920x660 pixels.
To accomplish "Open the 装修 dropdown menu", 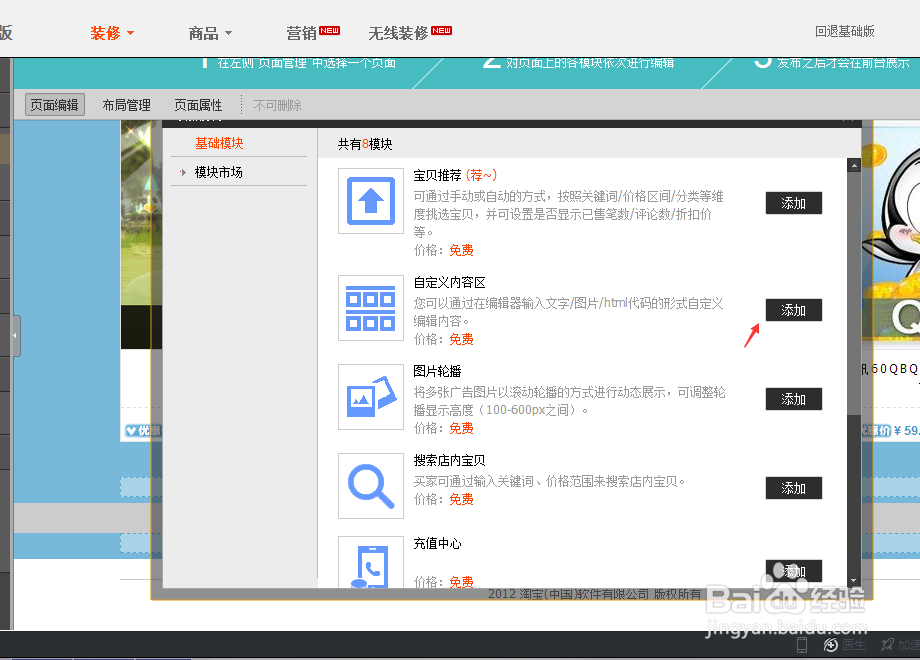I will pos(112,33).
